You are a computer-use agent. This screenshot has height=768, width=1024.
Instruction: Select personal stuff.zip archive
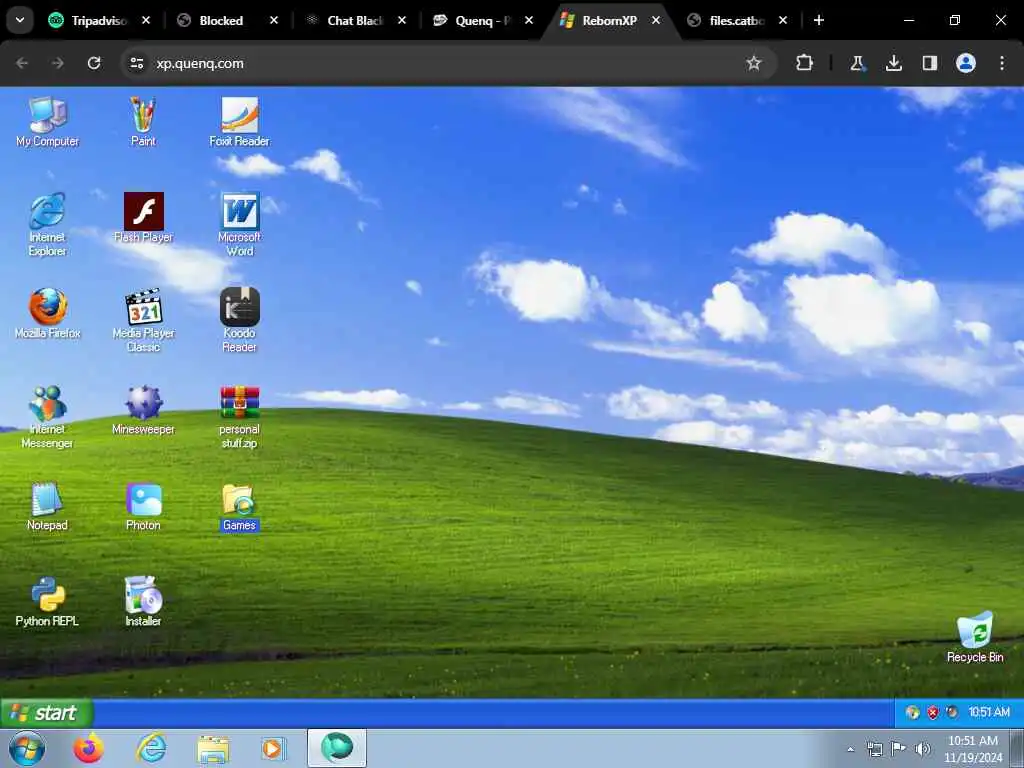coord(240,416)
